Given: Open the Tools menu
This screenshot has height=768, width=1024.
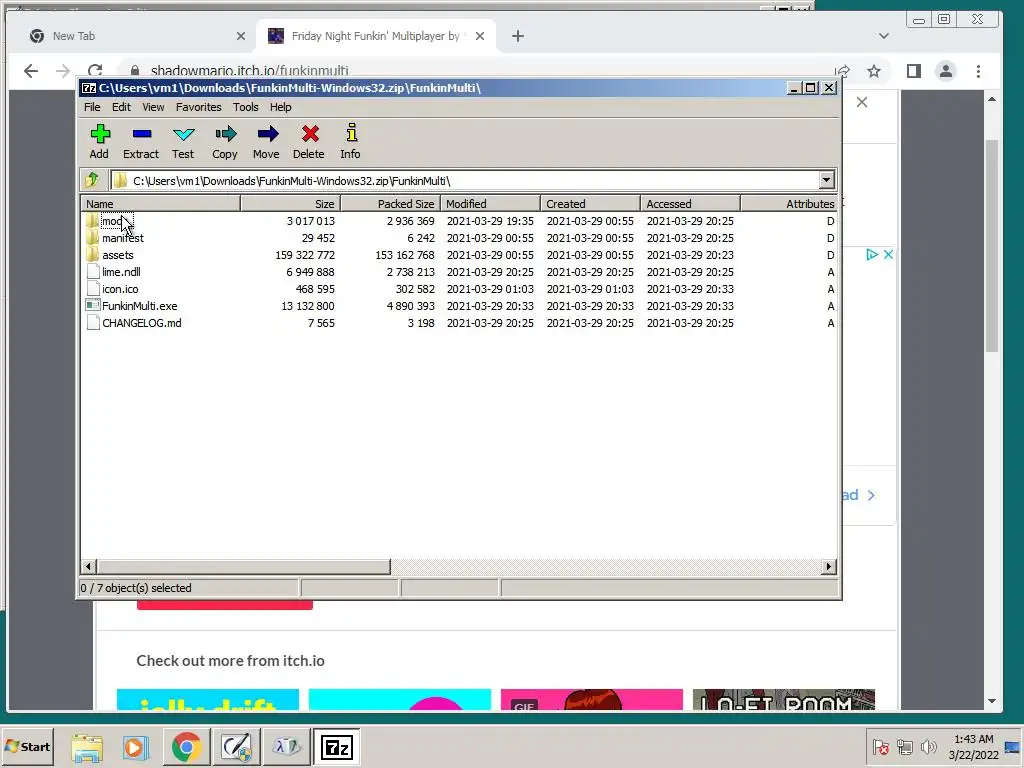Looking at the screenshot, I should coord(246,107).
